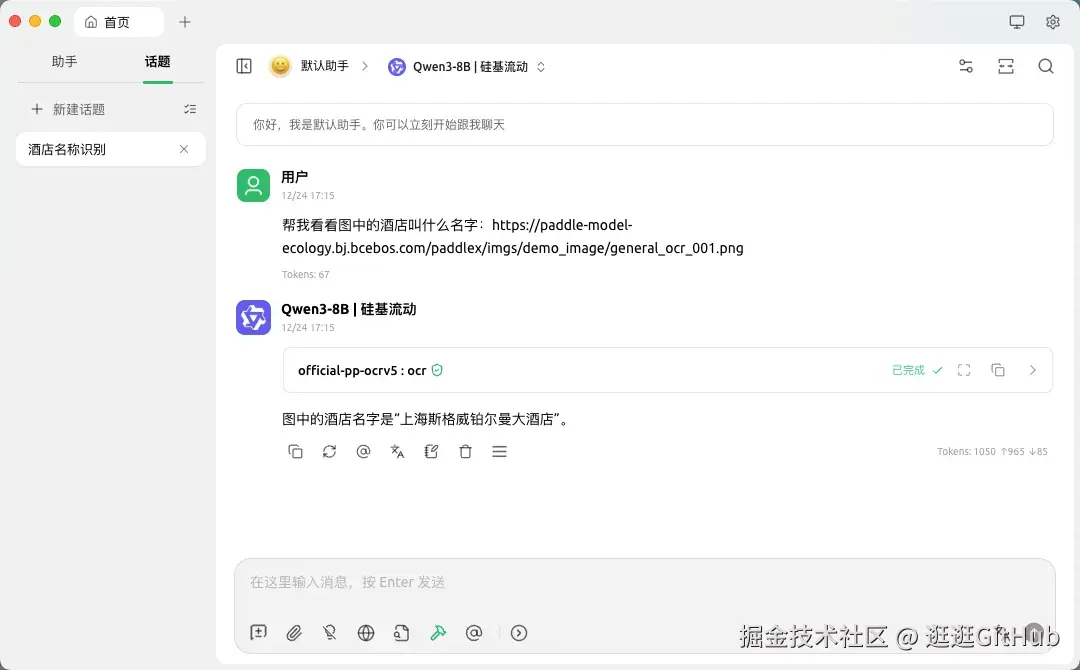Image resolution: width=1080 pixels, height=670 pixels.
Task: Delete the assistant's message
Action: (x=465, y=451)
